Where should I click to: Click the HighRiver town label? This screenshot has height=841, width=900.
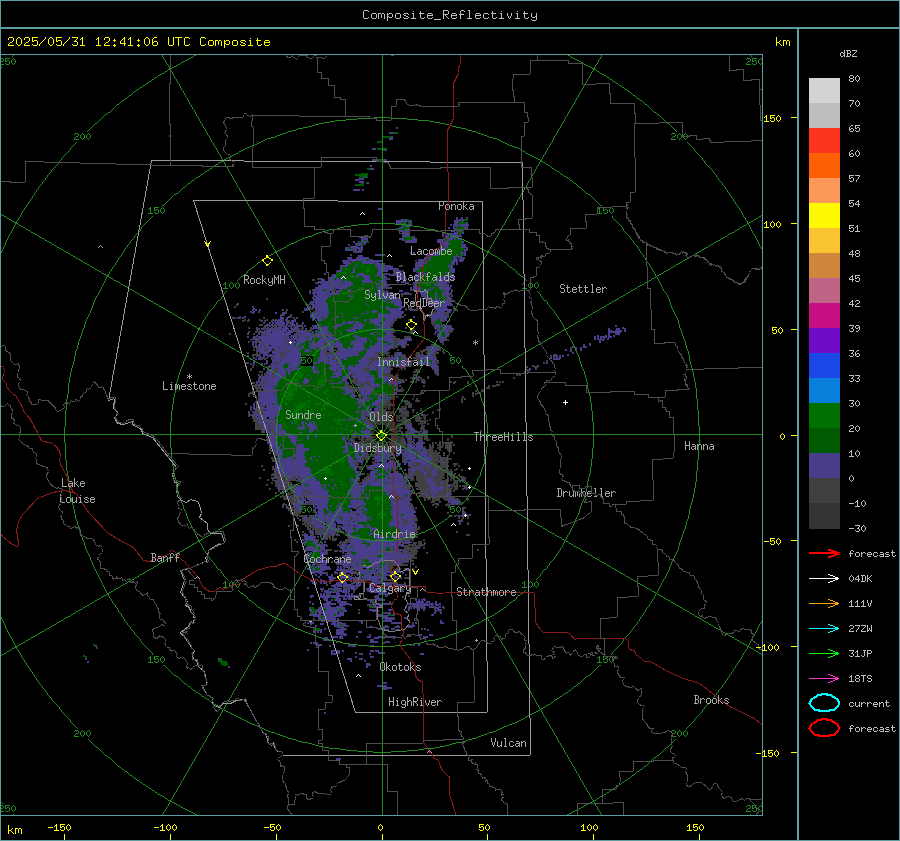click(x=415, y=702)
